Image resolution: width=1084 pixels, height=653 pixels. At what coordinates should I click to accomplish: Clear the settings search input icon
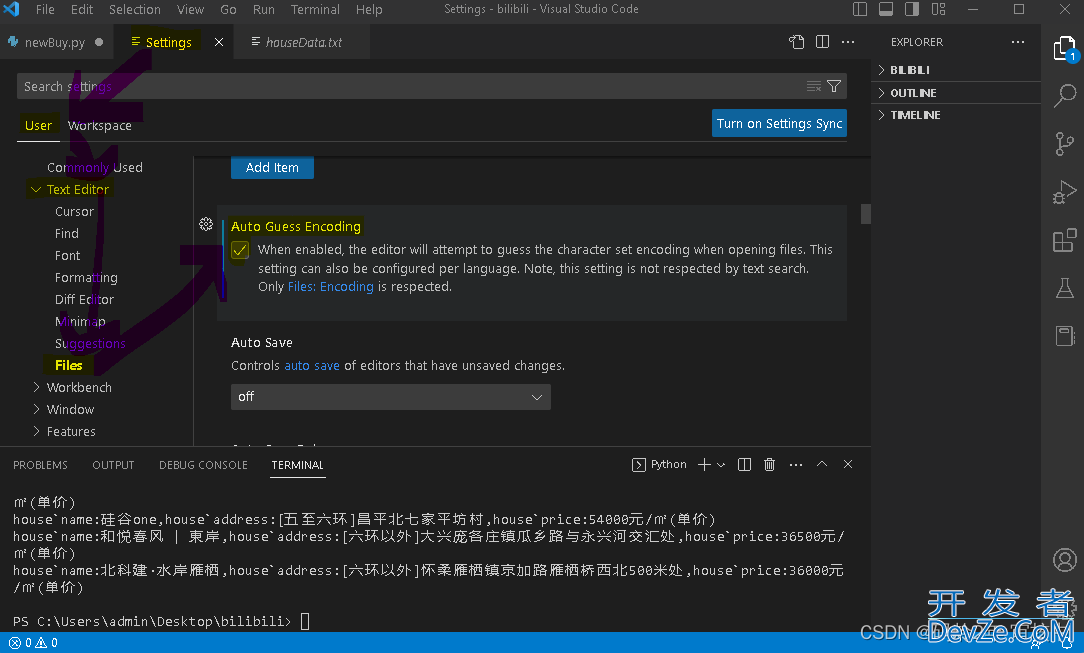(814, 86)
